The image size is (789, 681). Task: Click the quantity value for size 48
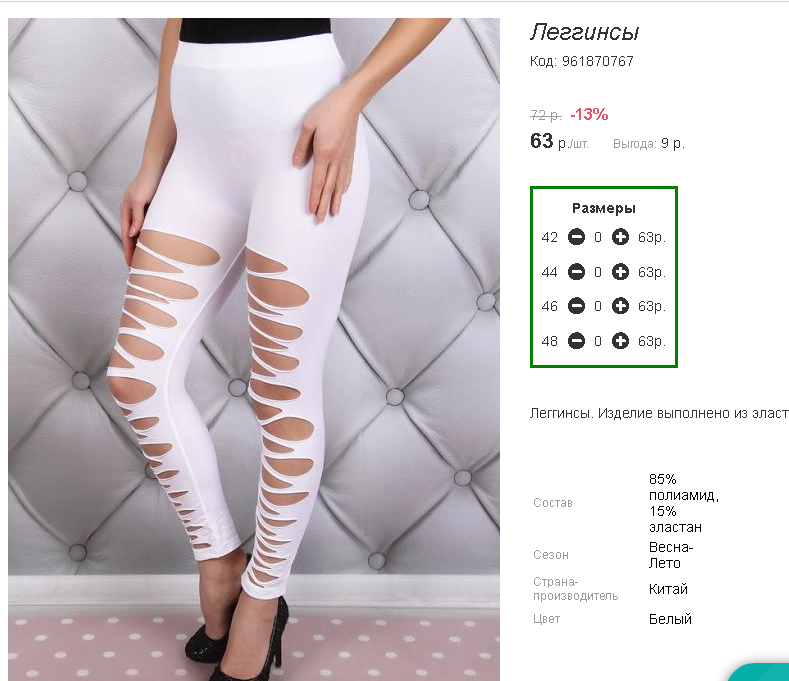click(x=598, y=341)
